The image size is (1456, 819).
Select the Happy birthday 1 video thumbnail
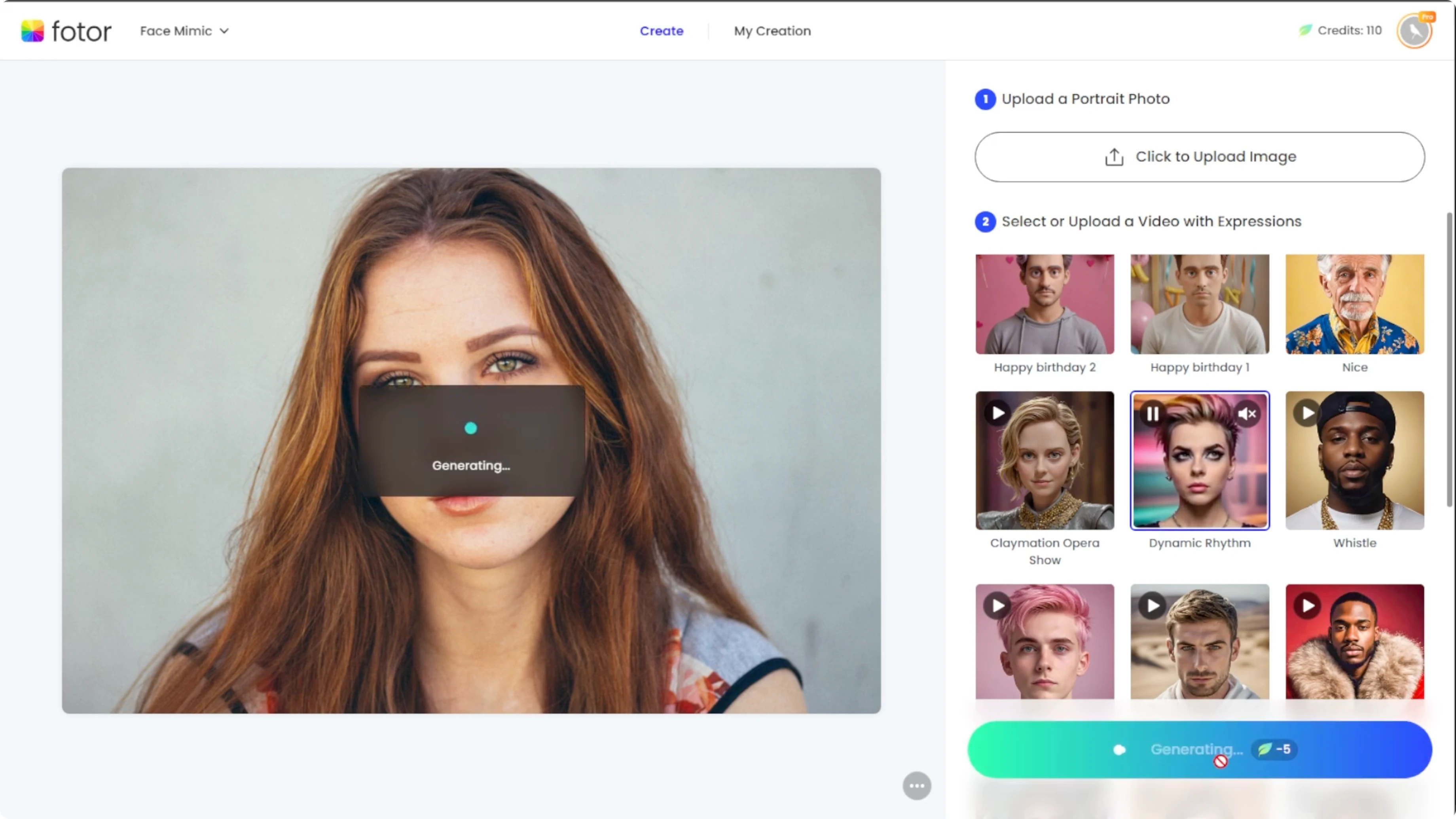(1199, 304)
